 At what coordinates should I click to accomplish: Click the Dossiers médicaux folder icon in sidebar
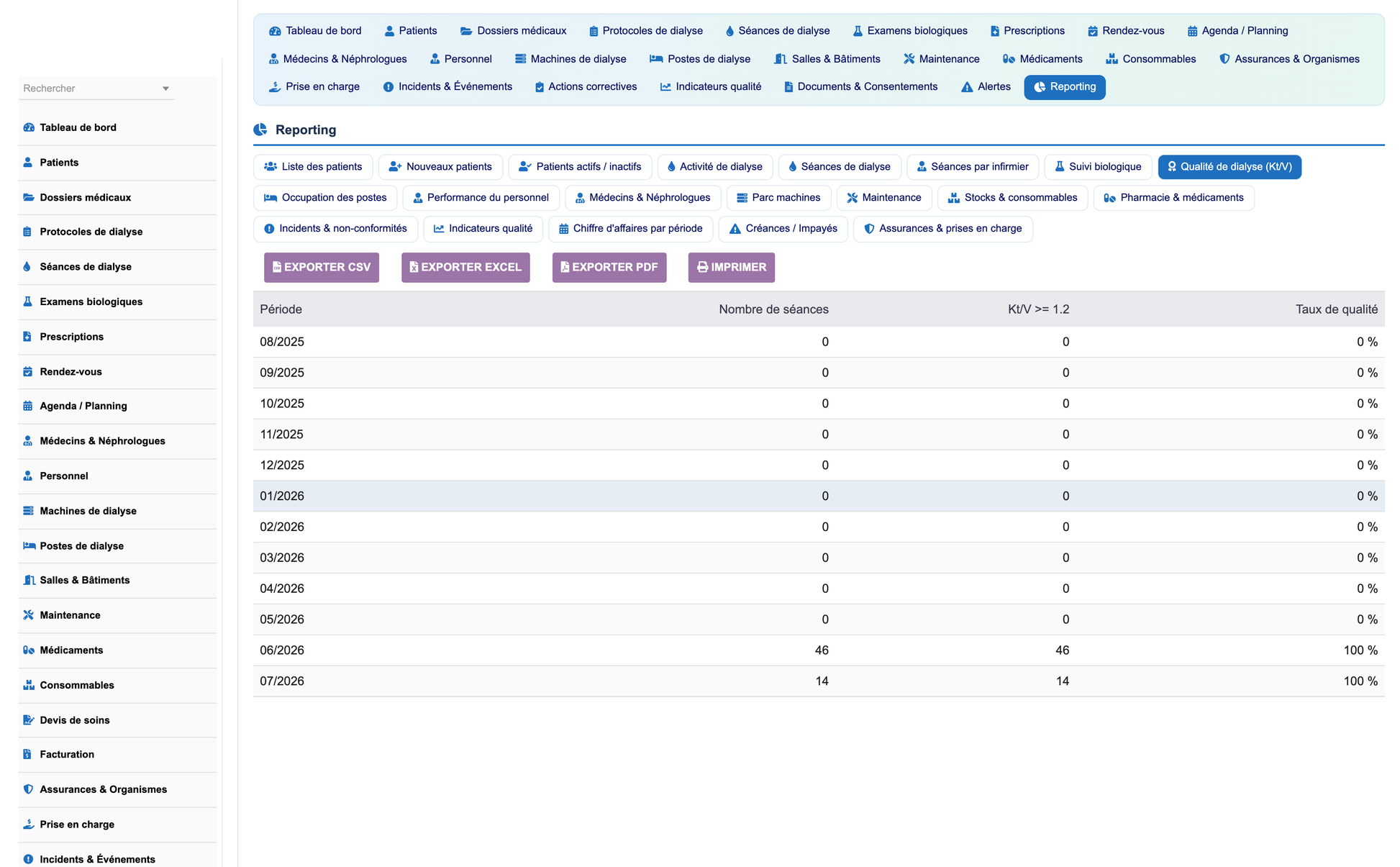(29, 197)
